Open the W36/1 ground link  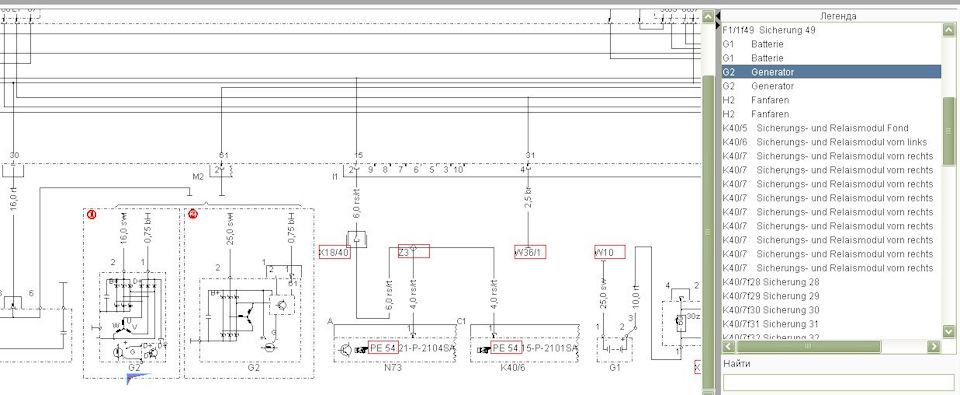[530, 252]
